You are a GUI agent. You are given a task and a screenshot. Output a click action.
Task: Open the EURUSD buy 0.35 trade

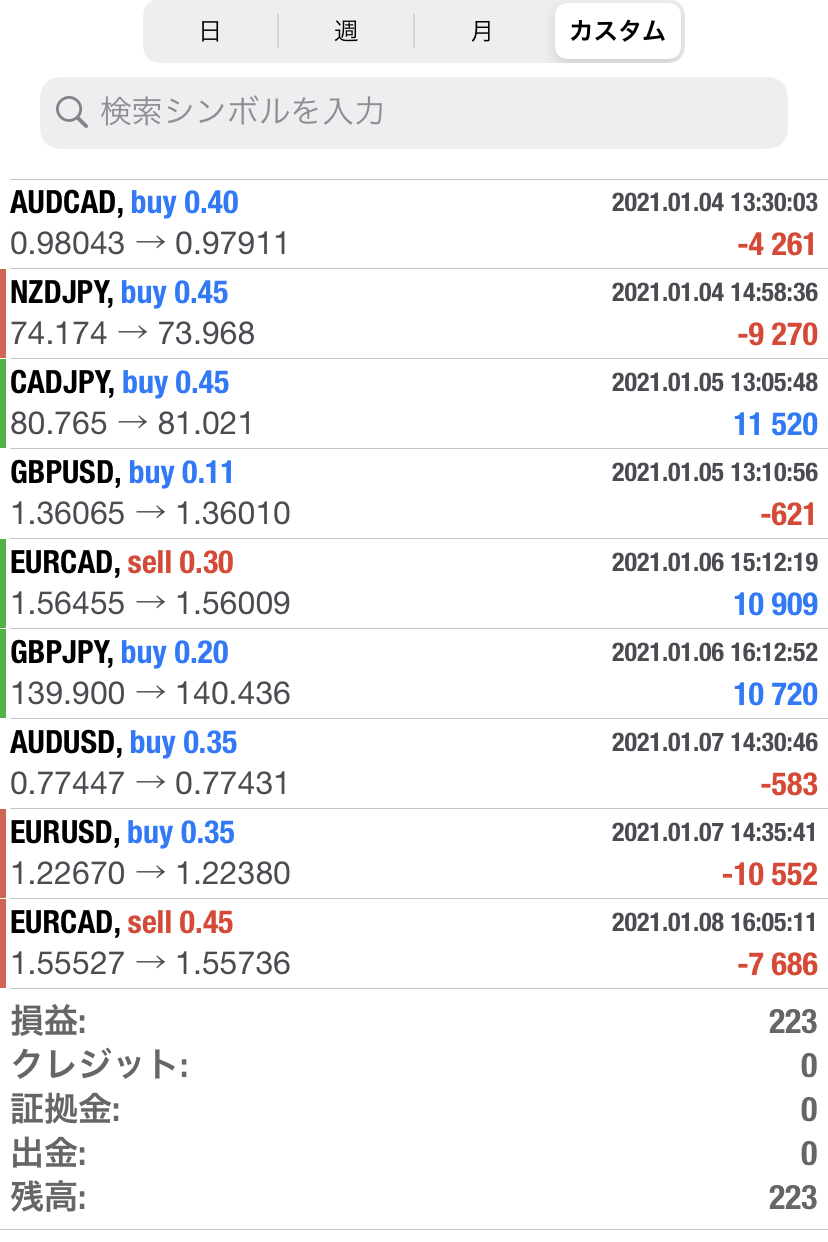(x=414, y=854)
